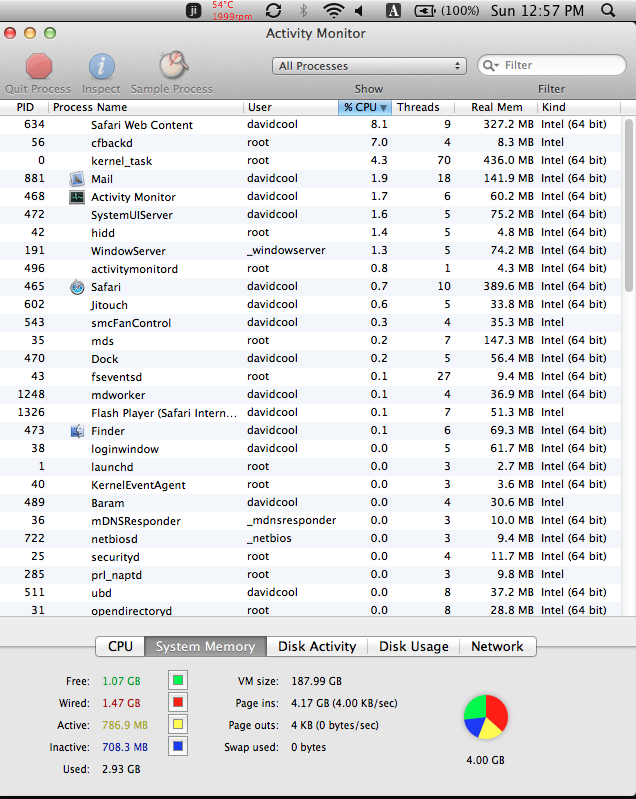
Task: Select the launchd process row
Action: (310, 467)
